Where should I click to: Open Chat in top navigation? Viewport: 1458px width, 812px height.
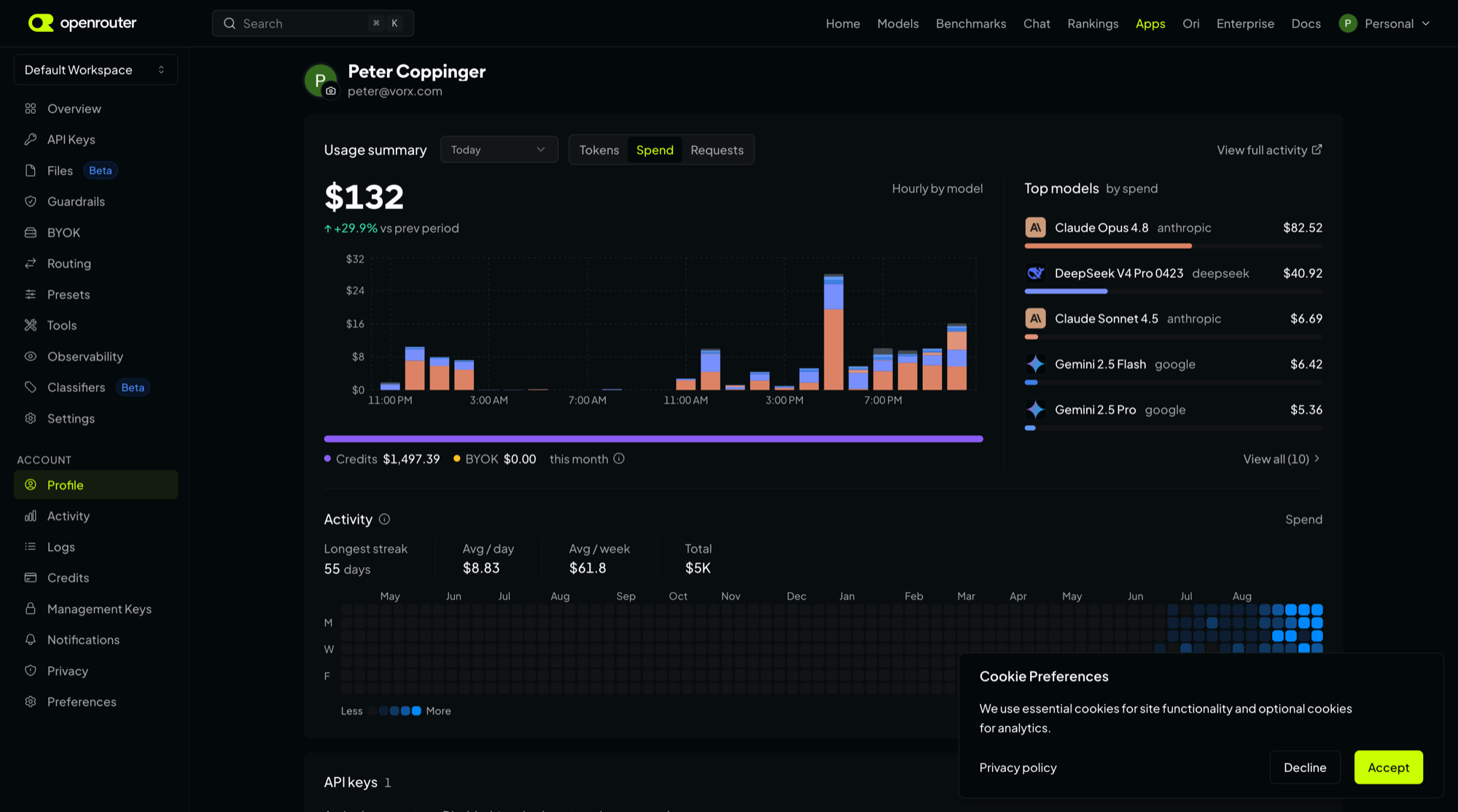click(1037, 23)
